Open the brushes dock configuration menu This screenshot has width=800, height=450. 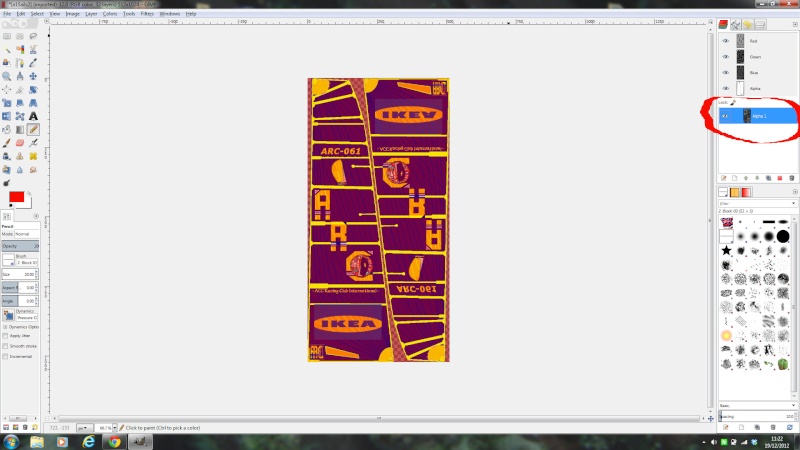click(795, 192)
